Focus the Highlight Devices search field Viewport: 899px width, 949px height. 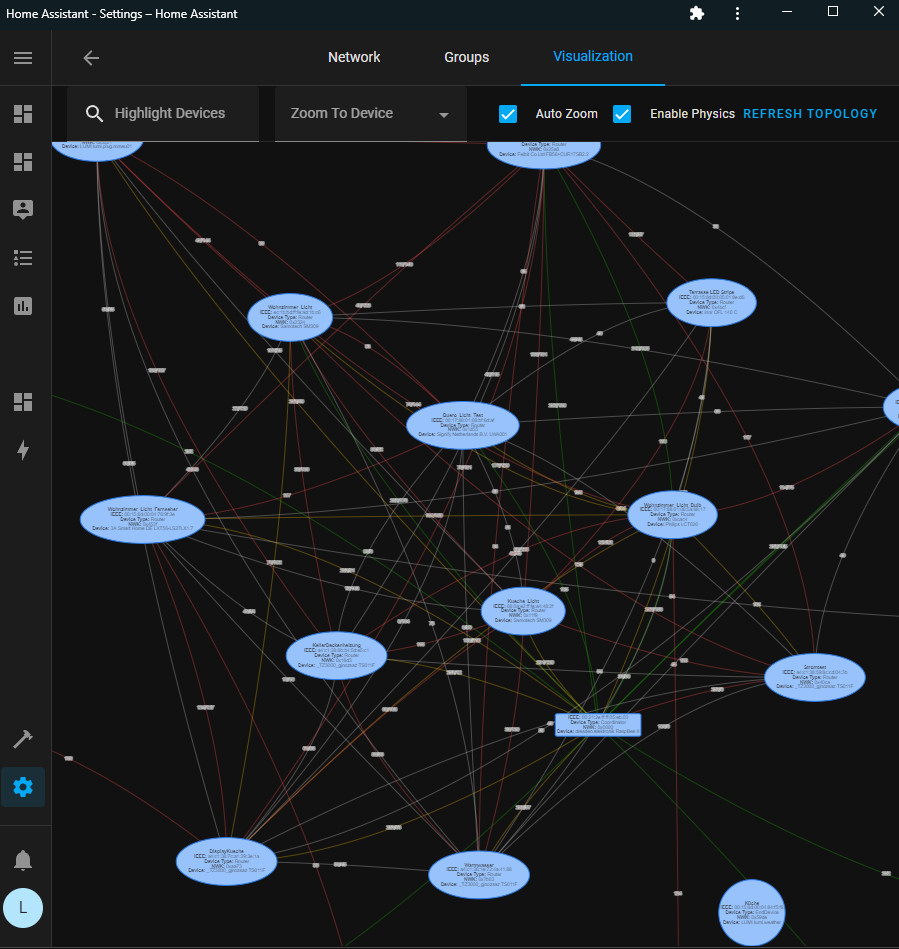(170, 114)
